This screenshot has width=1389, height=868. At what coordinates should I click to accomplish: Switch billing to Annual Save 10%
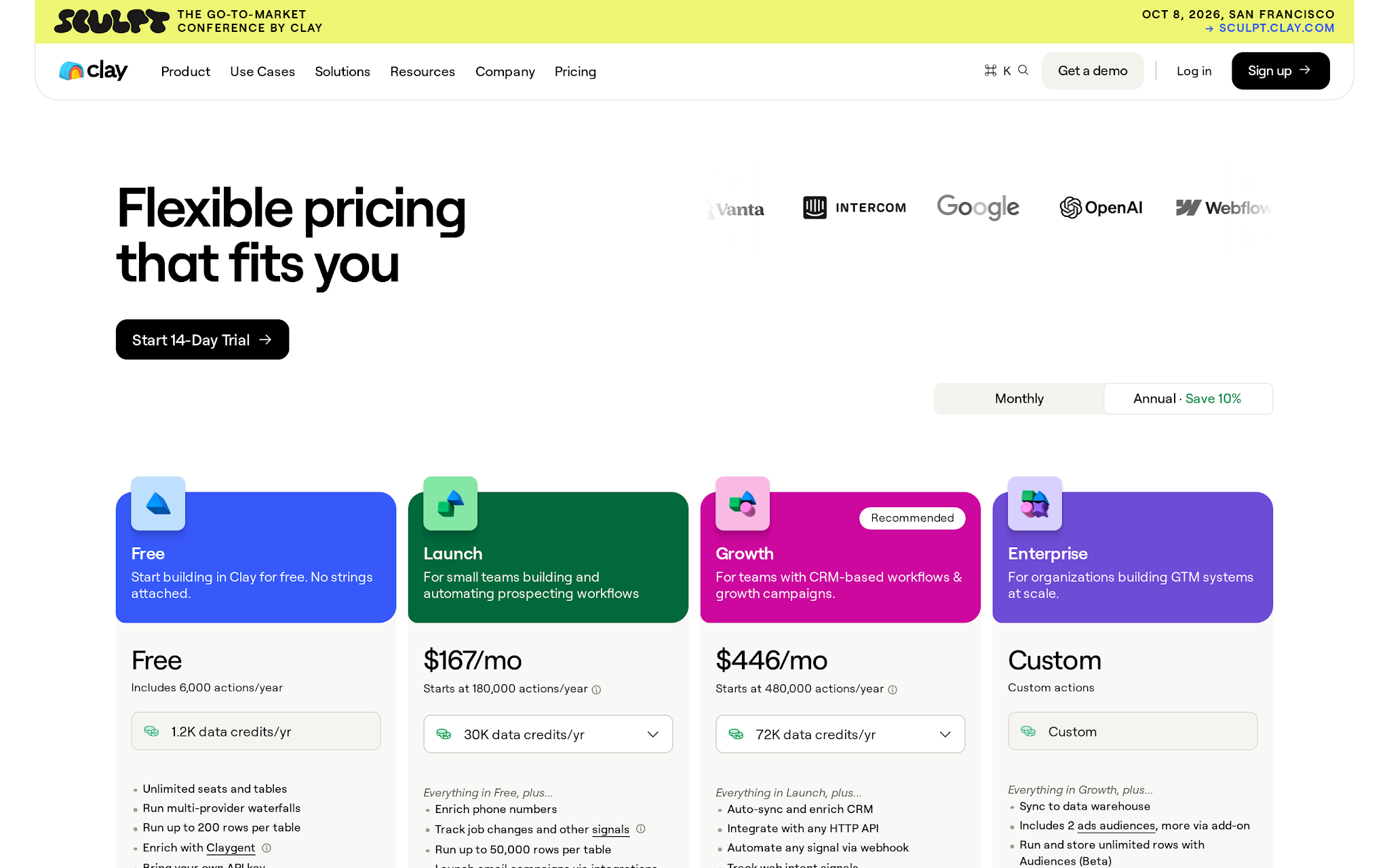1188,399
